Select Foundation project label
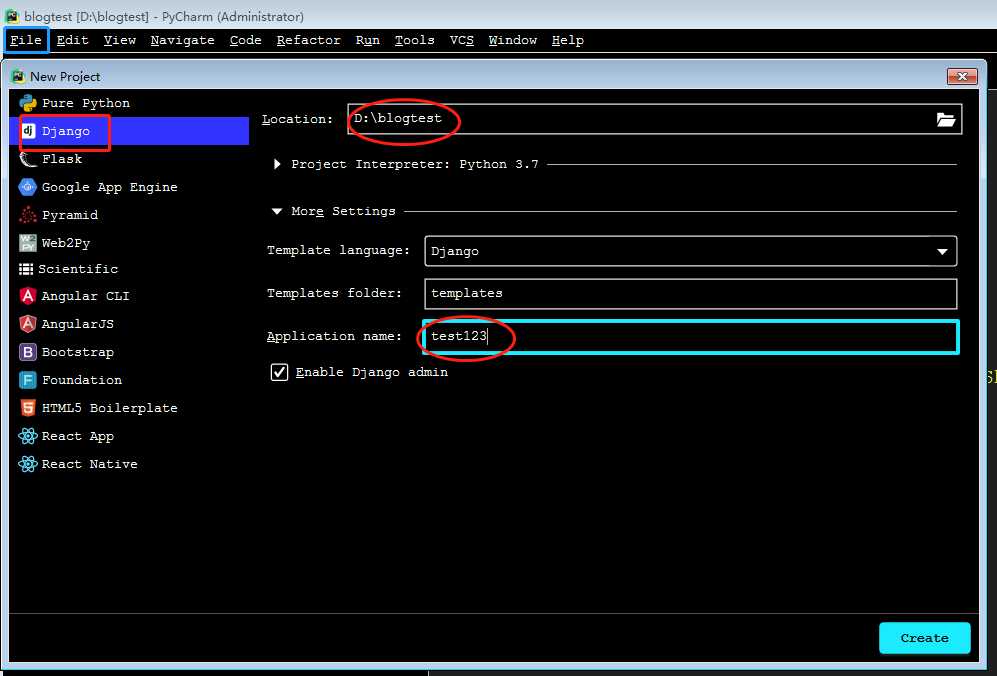The height and width of the screenshot is (676, 997). pos(82,380)
